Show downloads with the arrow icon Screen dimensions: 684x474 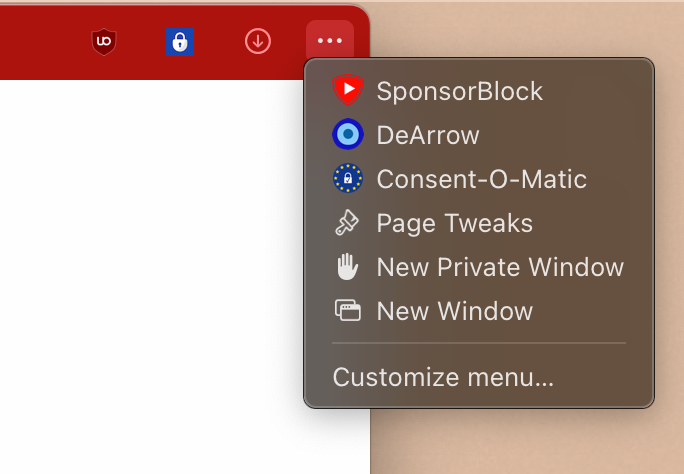(x=258, y=41)
